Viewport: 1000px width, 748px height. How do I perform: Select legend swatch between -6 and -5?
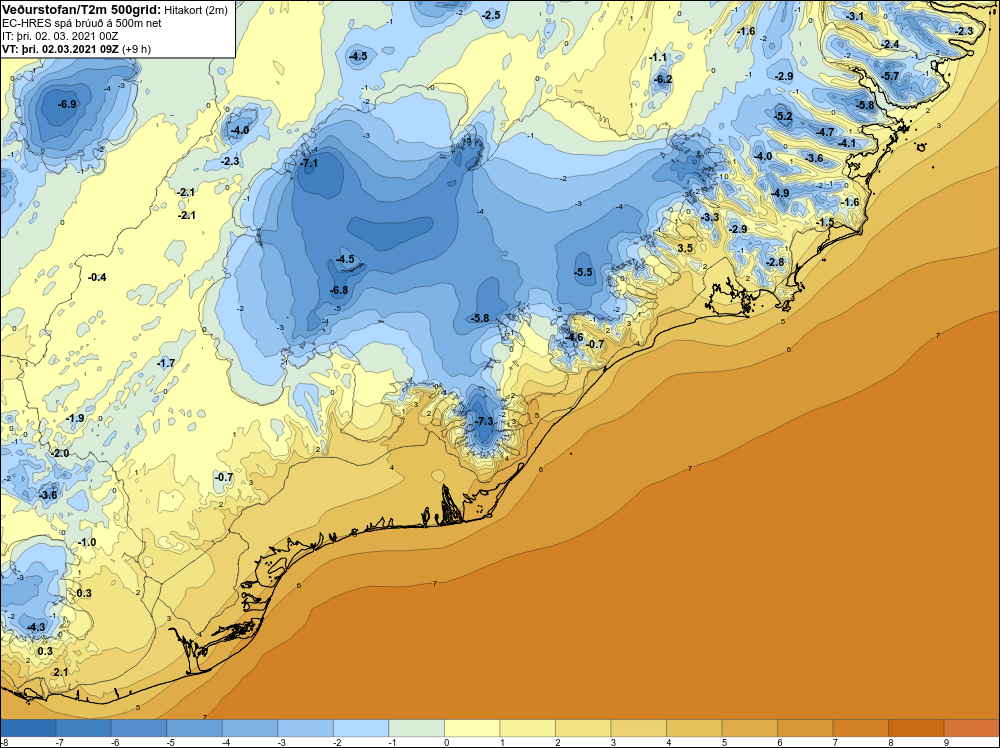click(x=139, y=728)
